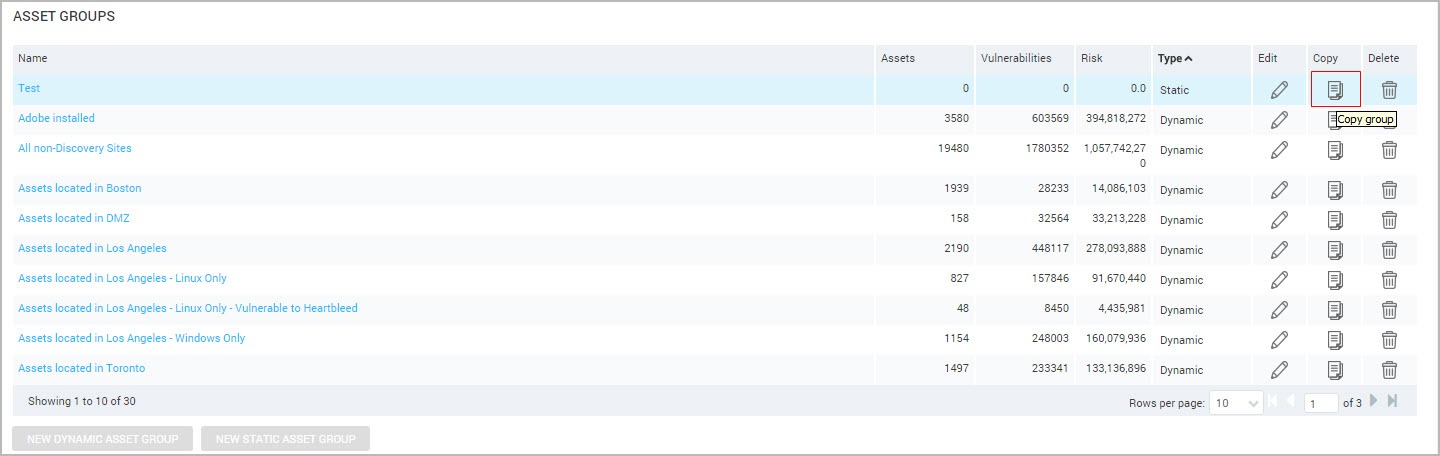This screenshot has width=1440, height=456.
Task: Click 'Showing 1 to 10 of 30' text
Action: pyautogui.click(x=82, y=401)
